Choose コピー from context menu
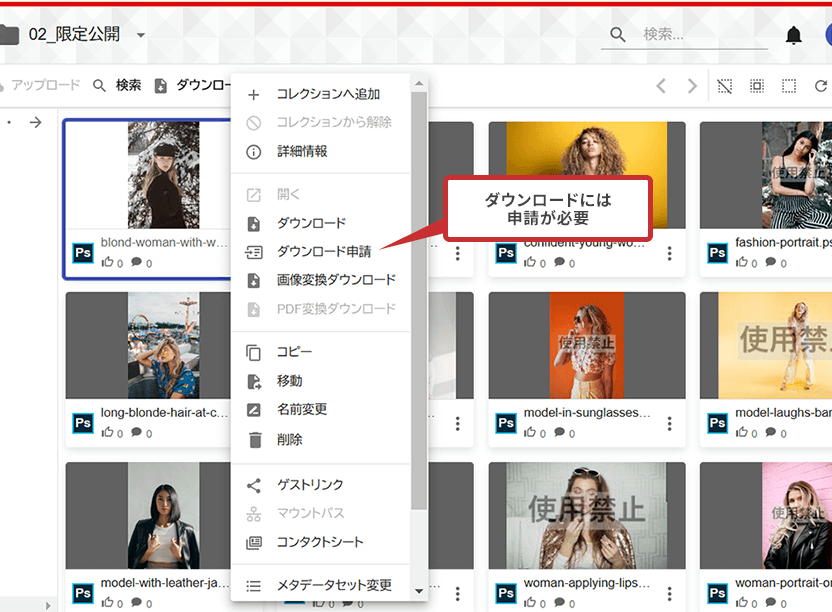The image size is (832, 612). click(320, 352)
